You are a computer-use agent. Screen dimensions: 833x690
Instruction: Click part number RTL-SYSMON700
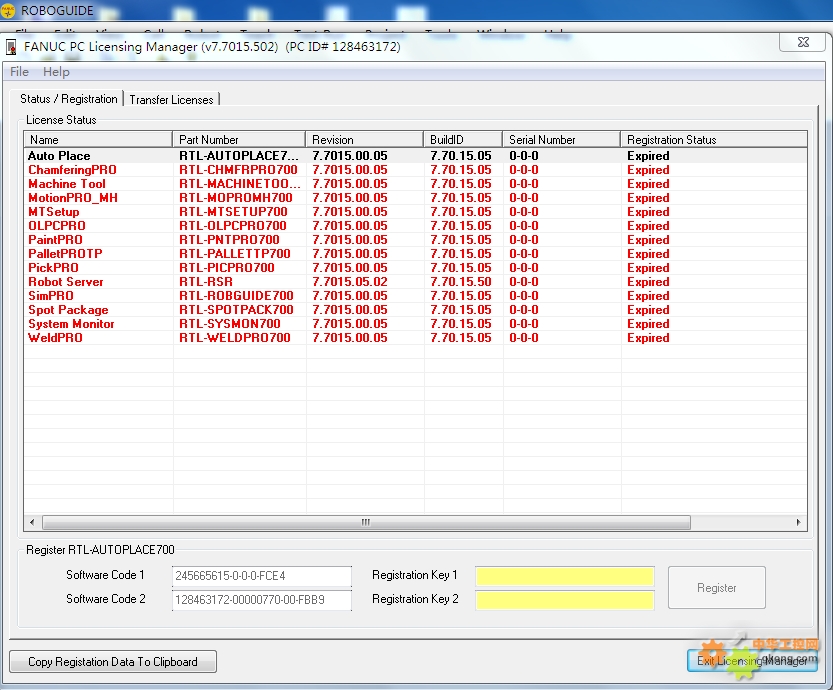(x=230, y=323)
